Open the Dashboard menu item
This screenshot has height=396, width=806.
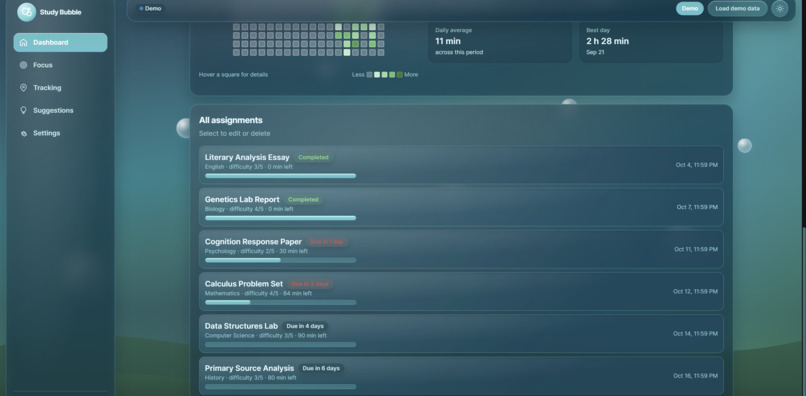pyautogui.click(x=61, y=43)
